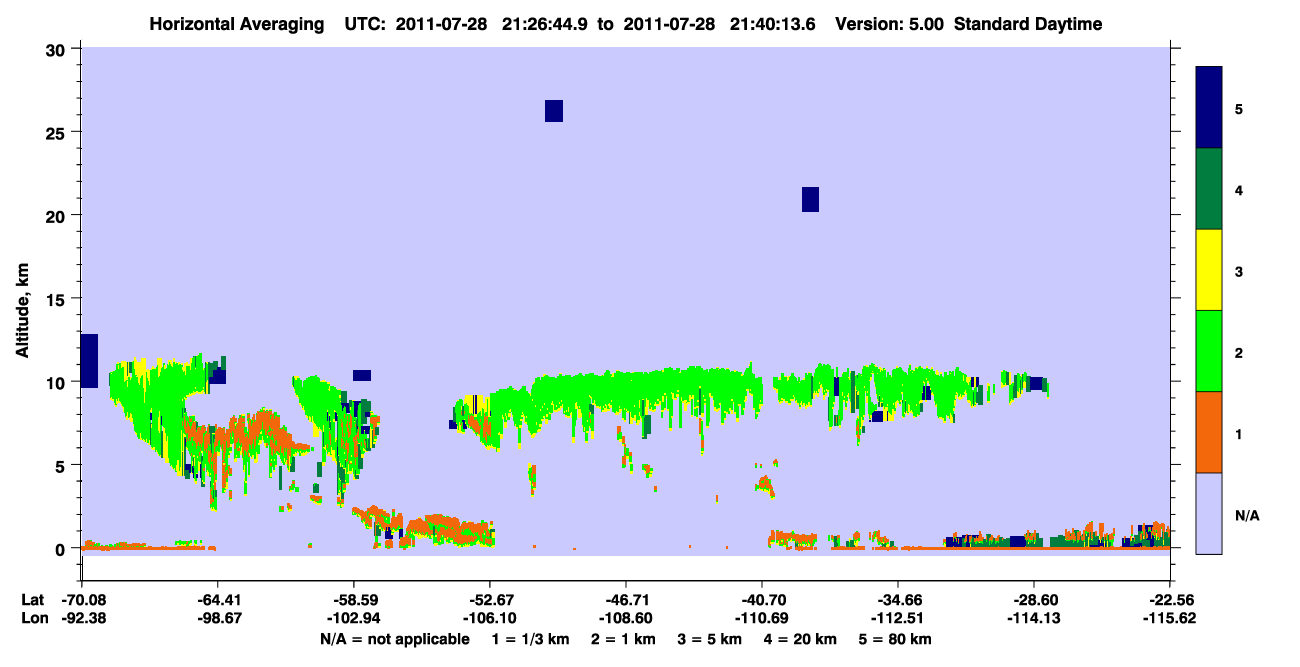1300x667 pixels.
Task: Click the altitude tick label 5
Action: coord(62,465)
